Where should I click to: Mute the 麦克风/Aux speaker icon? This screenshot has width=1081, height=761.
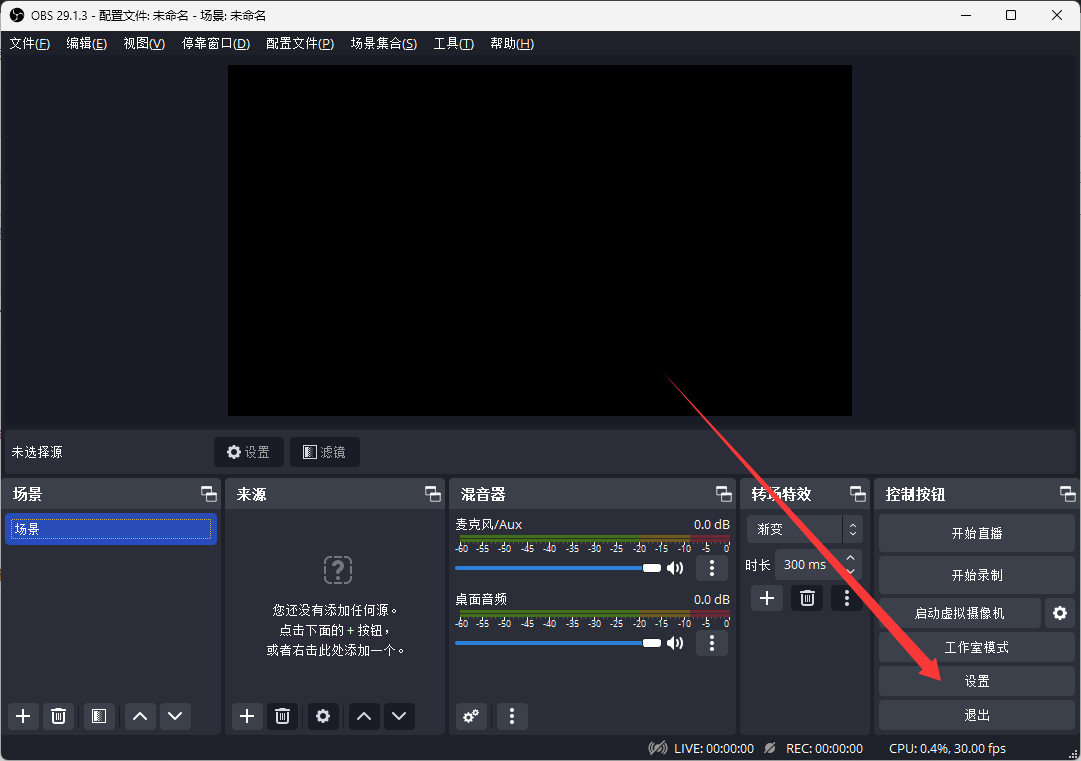click(x=676, y=568)
